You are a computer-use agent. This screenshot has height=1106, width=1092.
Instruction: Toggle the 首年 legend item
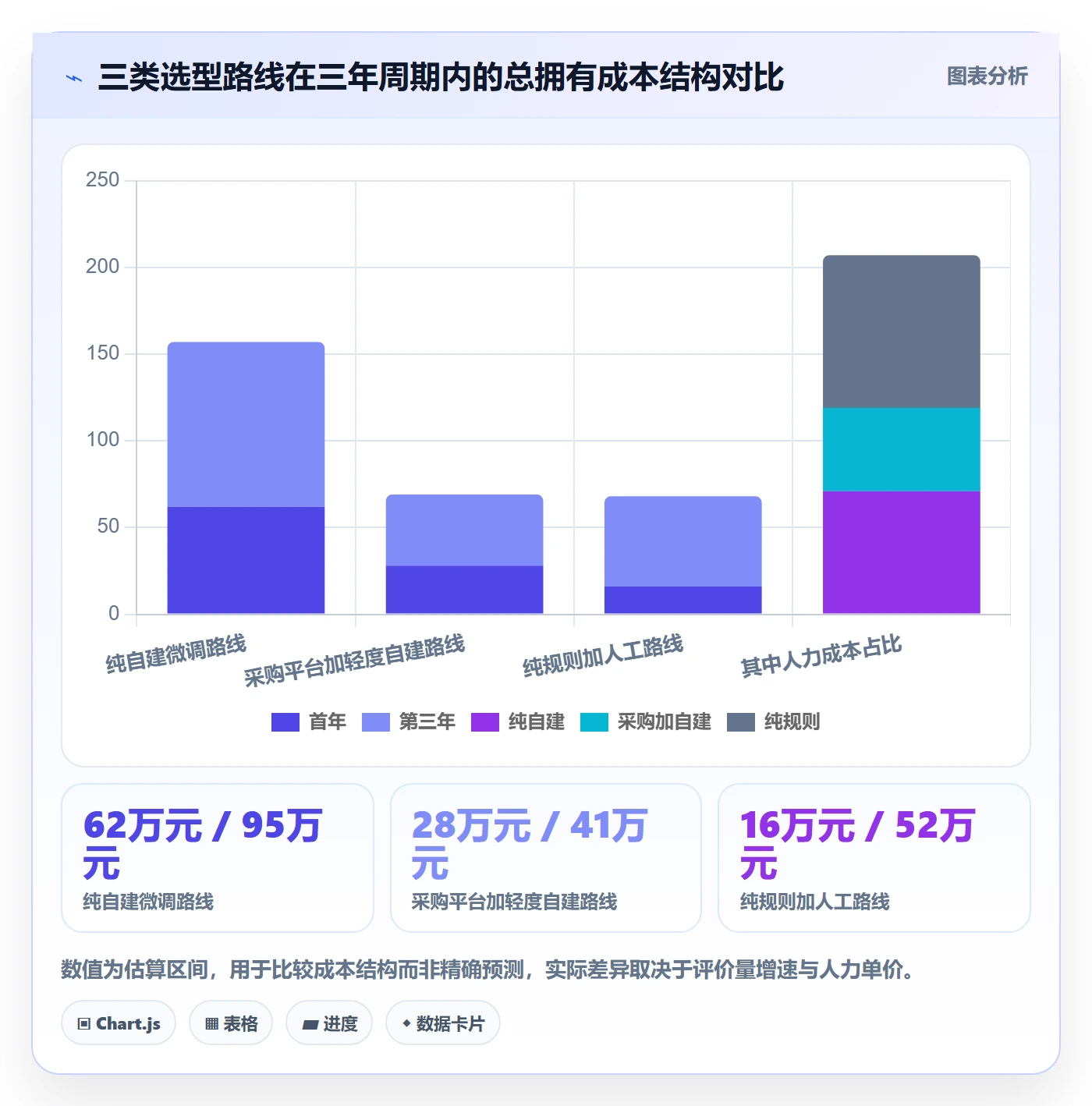[309, 721]
